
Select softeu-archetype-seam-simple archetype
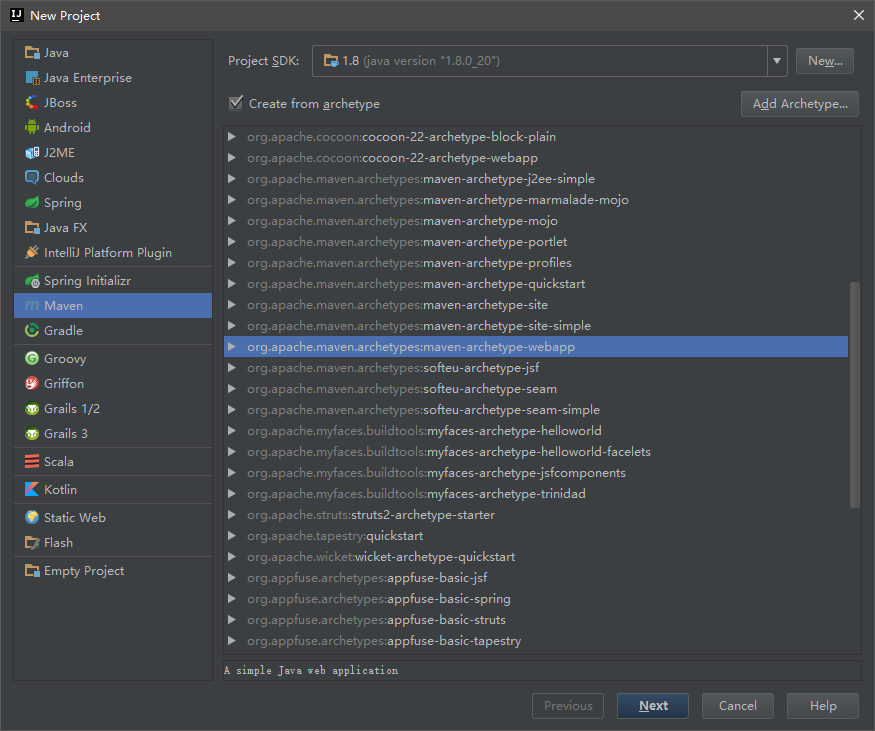[x=536, y=410]
